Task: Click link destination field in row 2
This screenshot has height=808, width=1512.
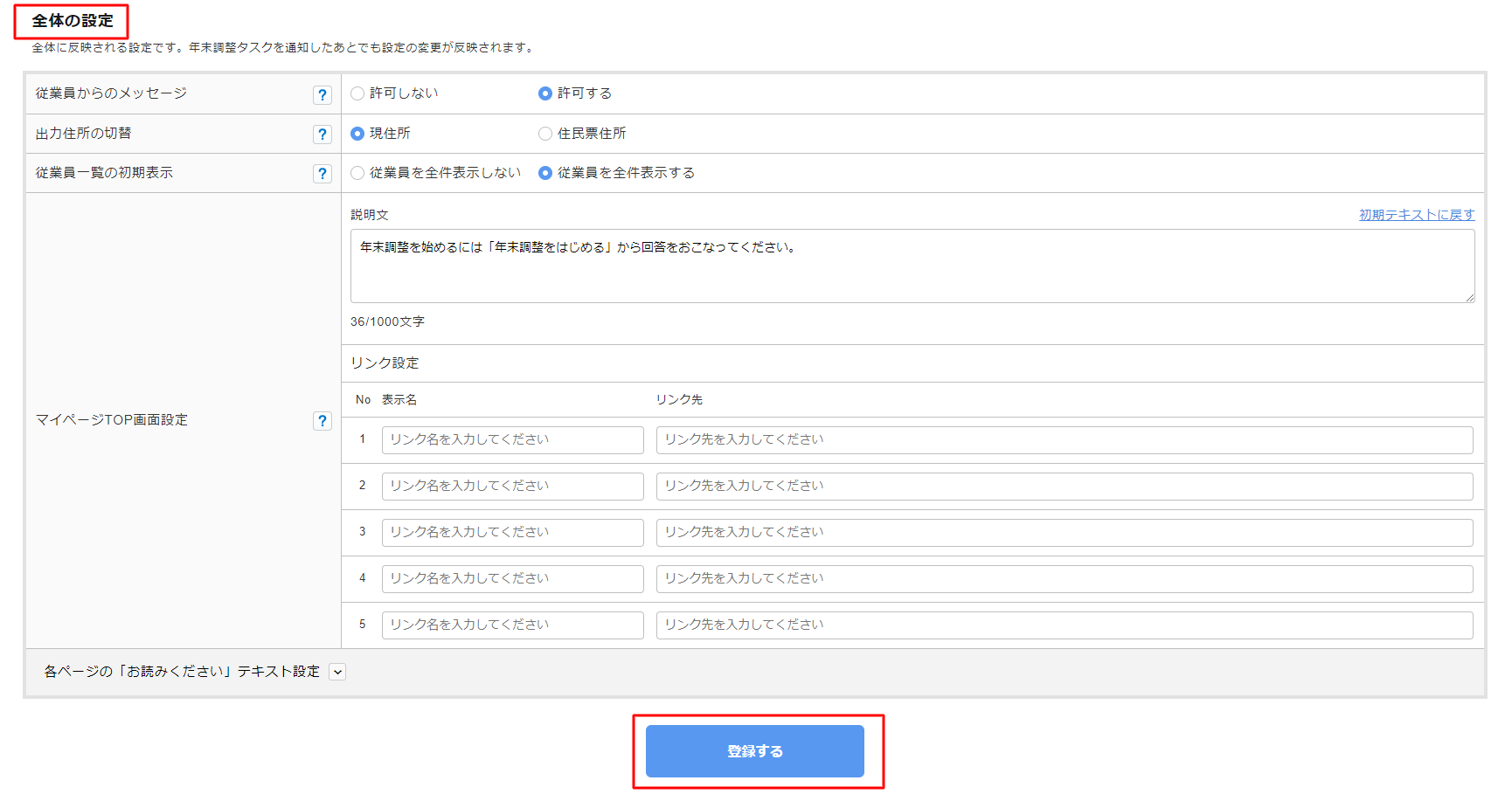Action: (1065, 487)
